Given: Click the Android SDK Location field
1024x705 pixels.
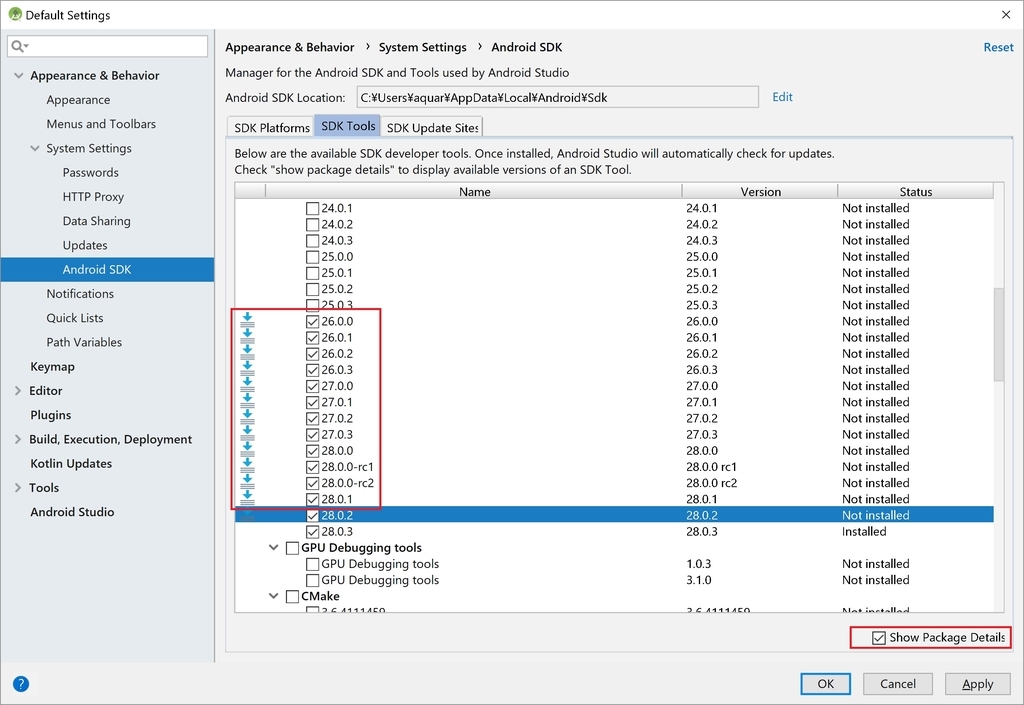Looking at the screenshot, I should pos(558,97).
